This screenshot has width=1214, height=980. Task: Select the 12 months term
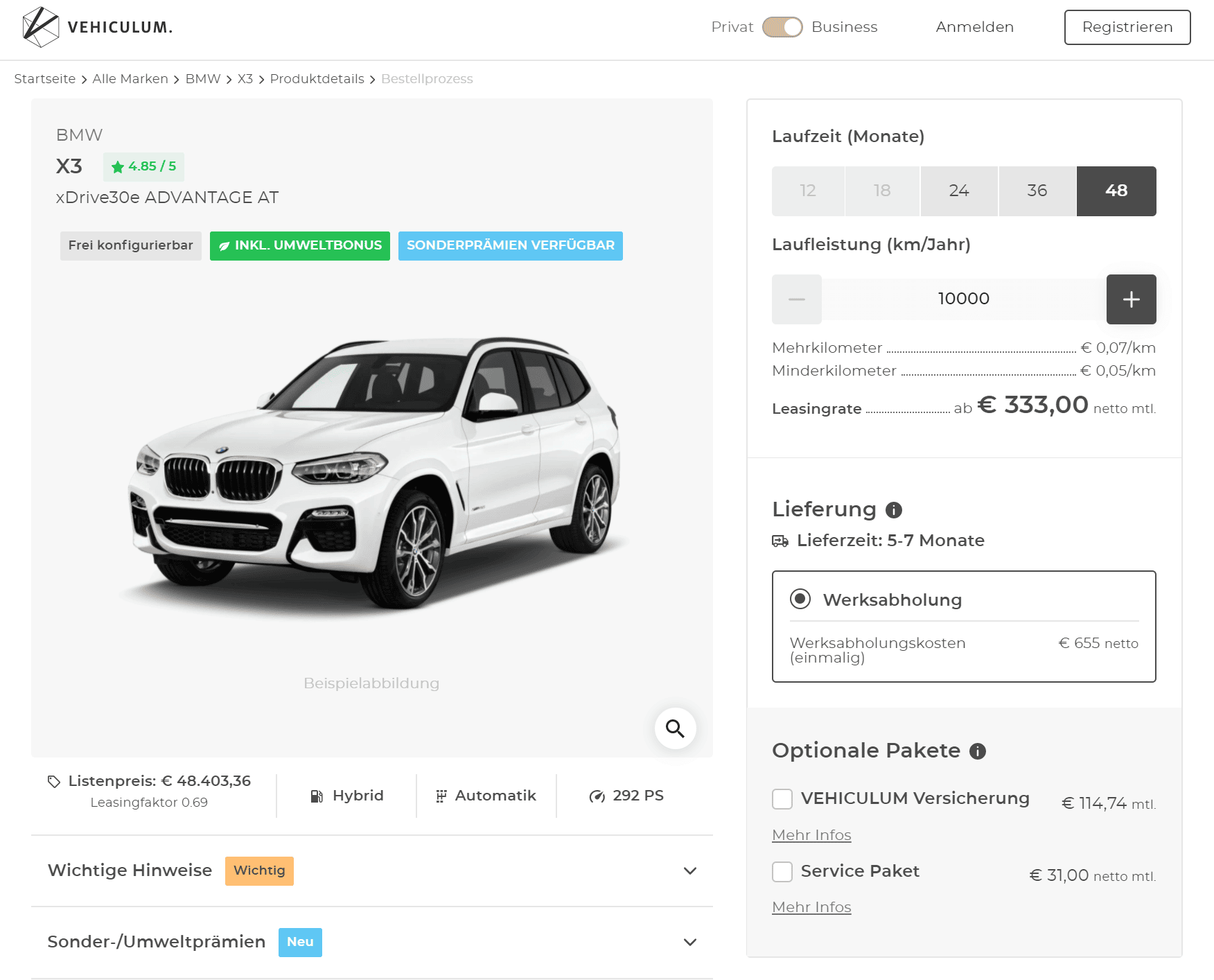point(808,191)
